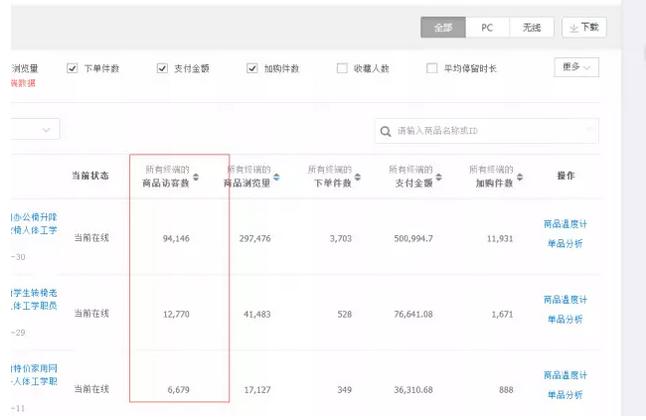Open 商品温度计 for the 94,146 visitors row
This screenshot has width=646, height=420.
(565, 224)
